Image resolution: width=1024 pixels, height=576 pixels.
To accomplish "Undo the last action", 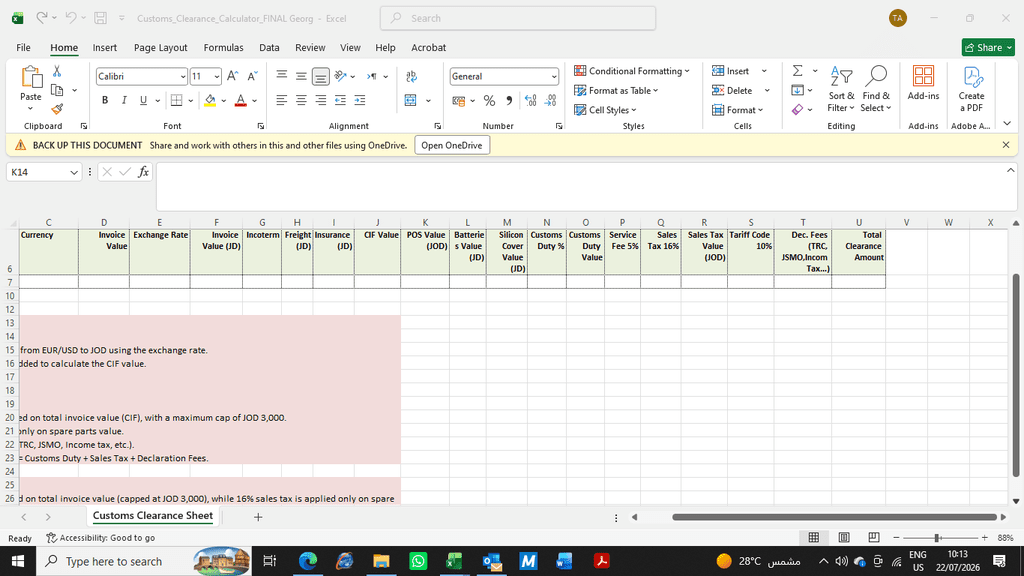I will [x=71, y=18].
